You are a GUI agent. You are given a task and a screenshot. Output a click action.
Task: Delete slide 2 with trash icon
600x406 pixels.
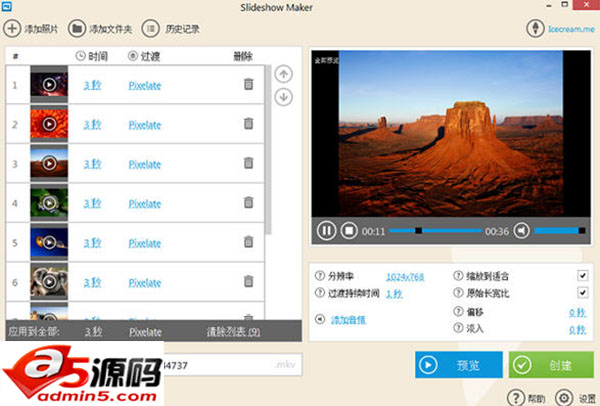pyautogui.click(x=249, y=124)
